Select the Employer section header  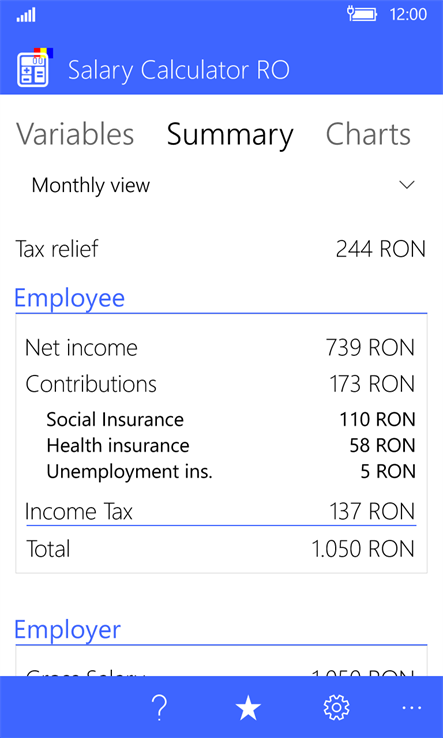(x=67, y=629)
